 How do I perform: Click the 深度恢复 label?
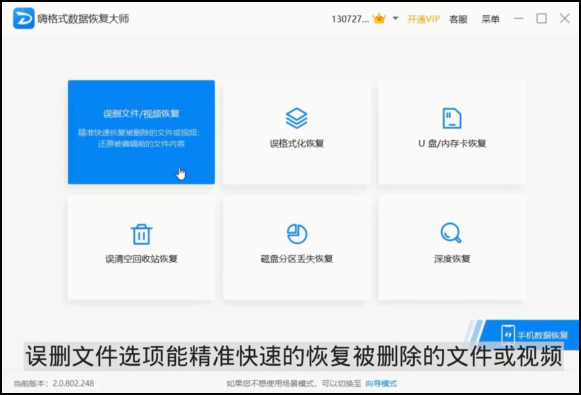tap(452, 259)
